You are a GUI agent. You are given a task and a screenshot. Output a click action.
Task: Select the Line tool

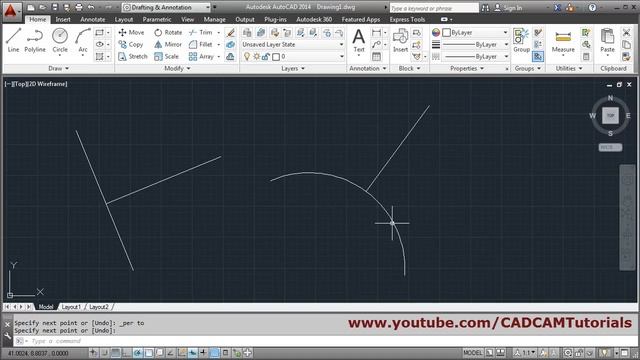tap(13, 40)
